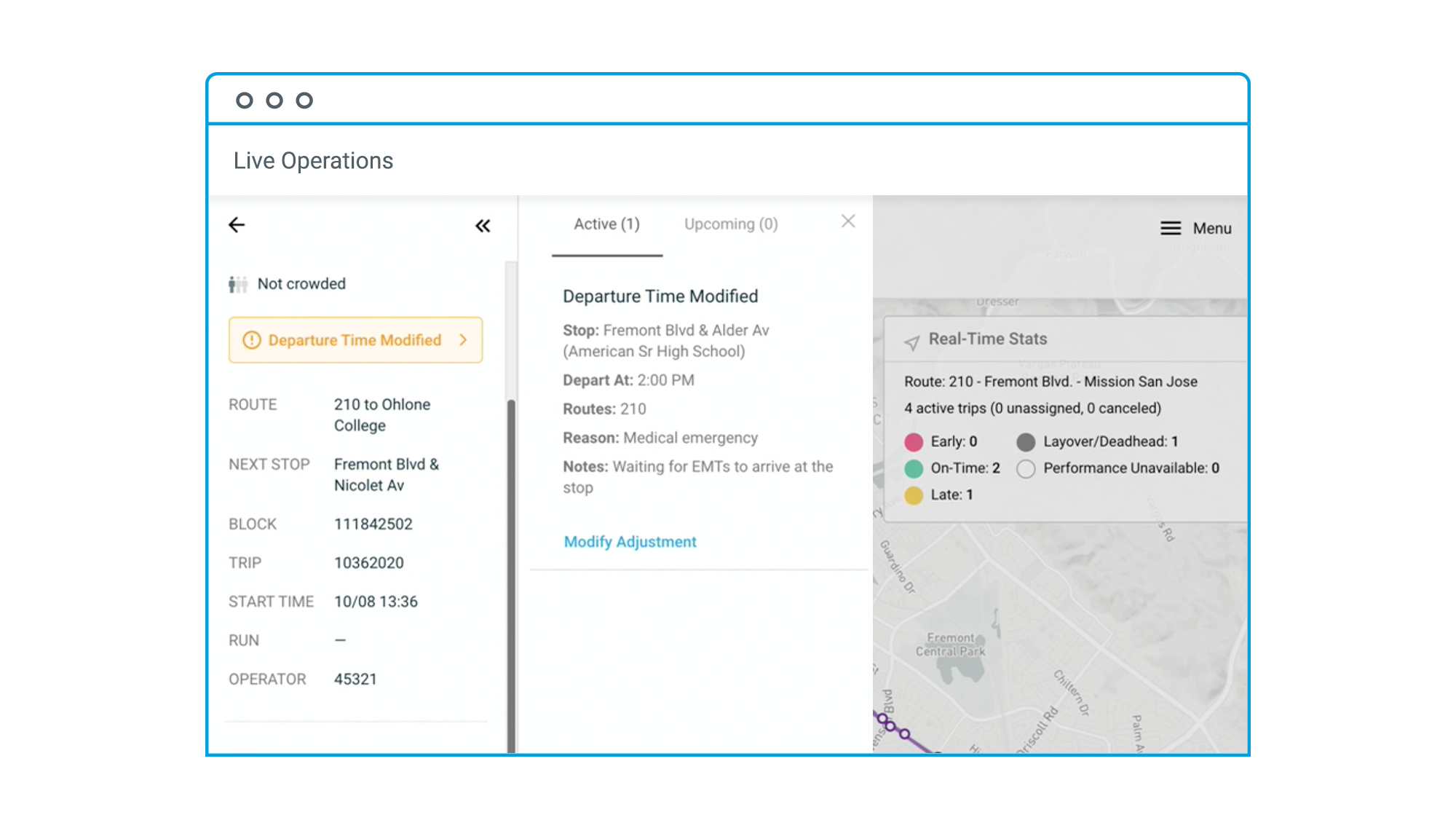
Task: Click the green On-Time status dot
Action: [x=914, y=468]
